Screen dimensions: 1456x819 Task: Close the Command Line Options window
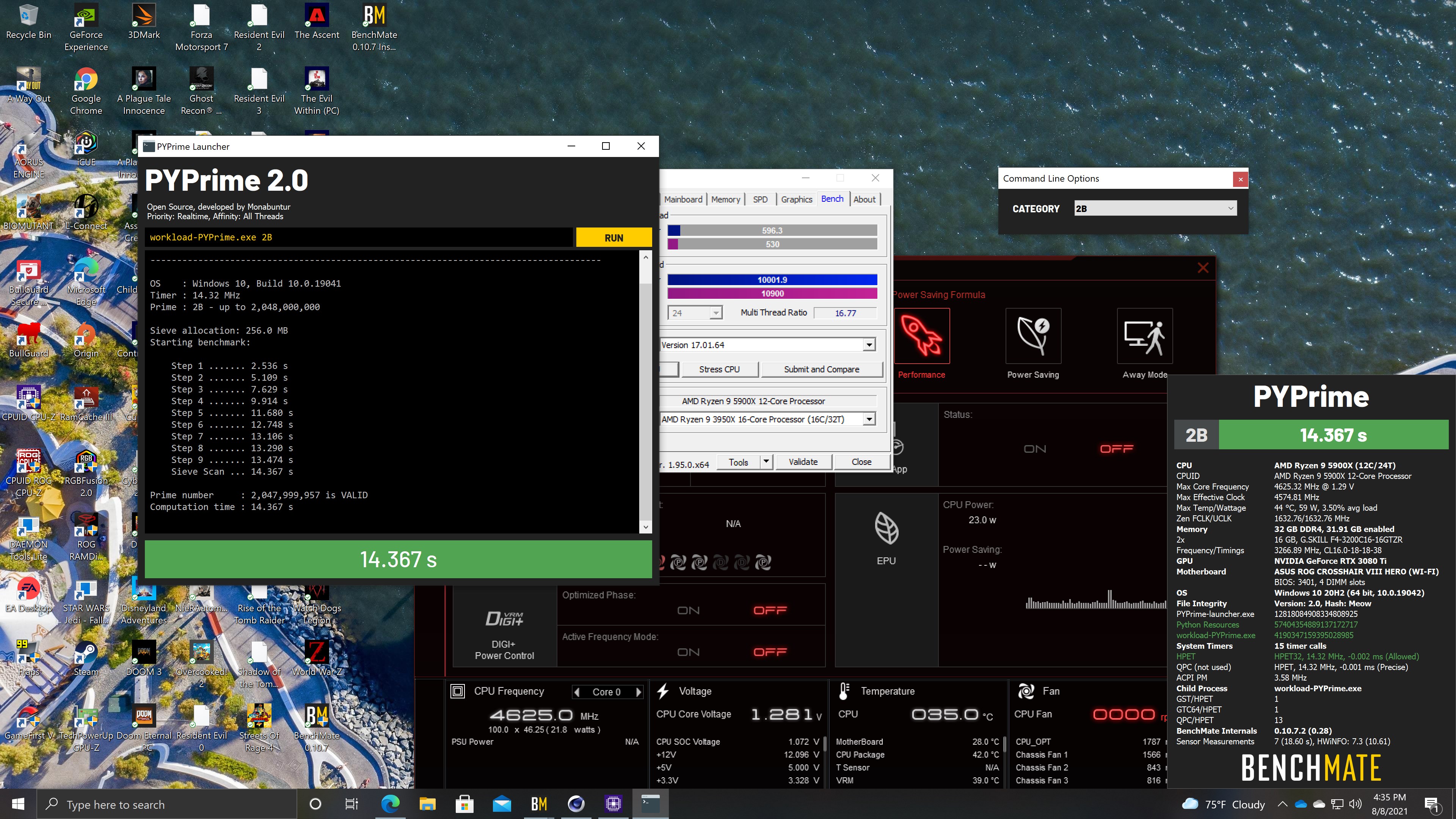click(1241, 179)
